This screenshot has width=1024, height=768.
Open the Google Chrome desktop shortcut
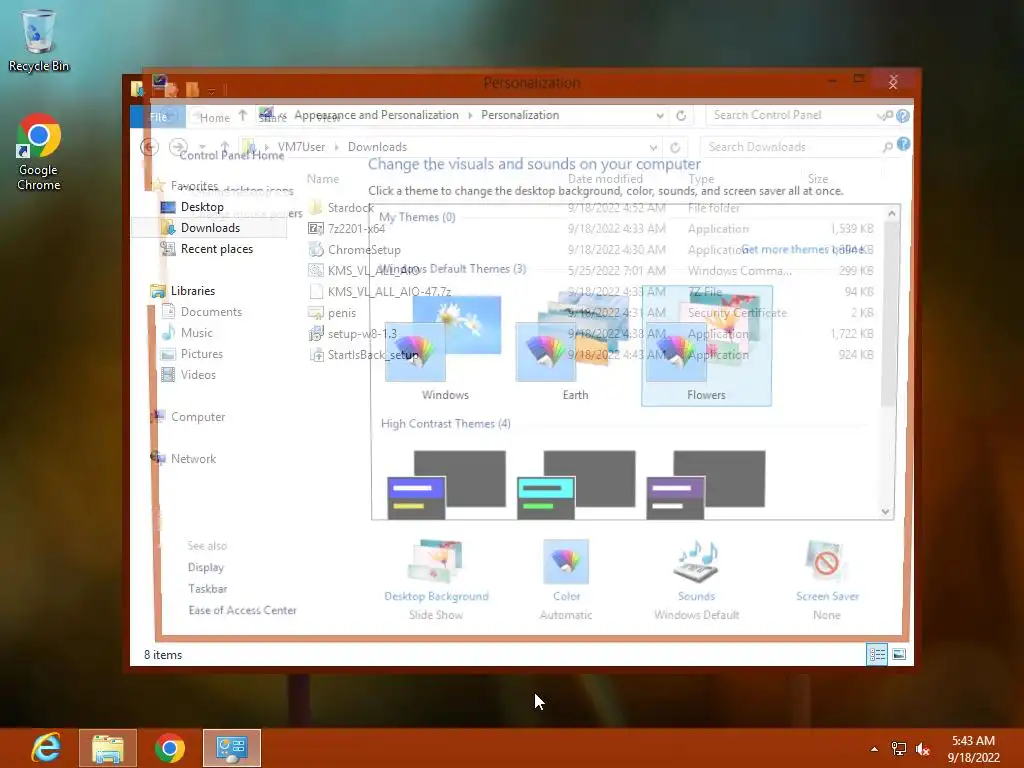(39, 152)
